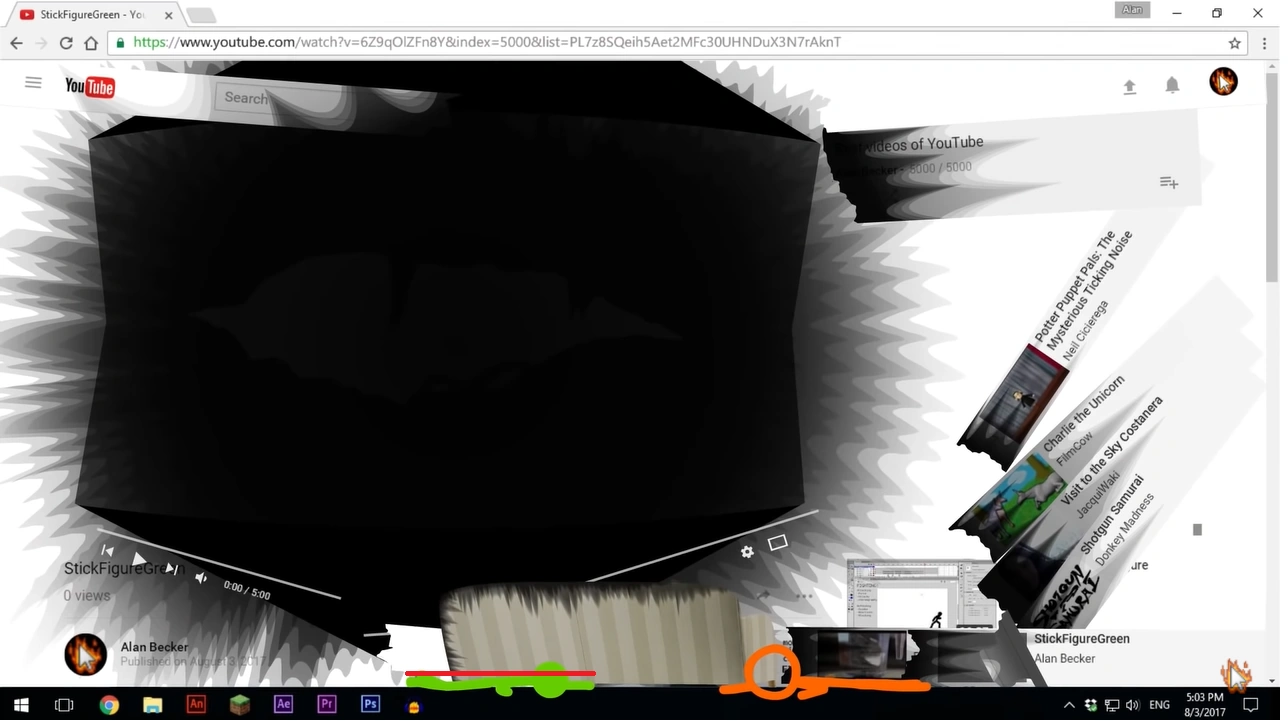Viewport: 1288px width, 722px height.
Task: Open the Windows Start menu
Action: (21, 705)
